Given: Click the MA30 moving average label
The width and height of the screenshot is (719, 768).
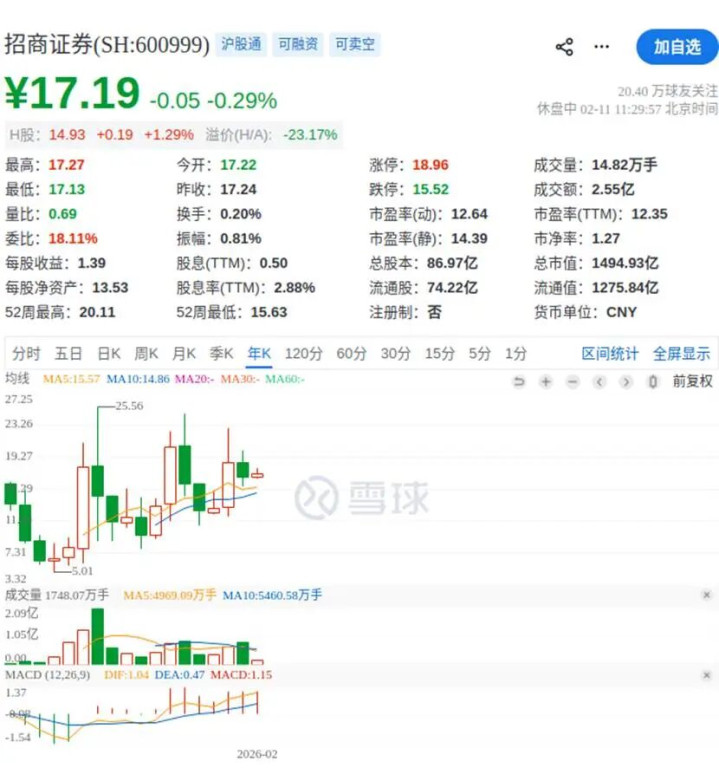Looking at the screenshot, I should pos(240,379).
